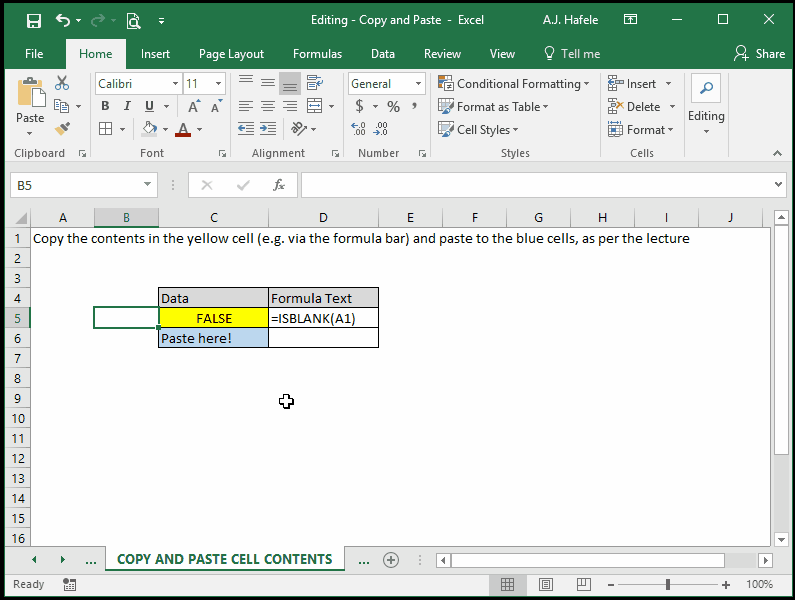Click the Save icon in quick access toolbar
This screenshot has height=600, width=795.
33,21
